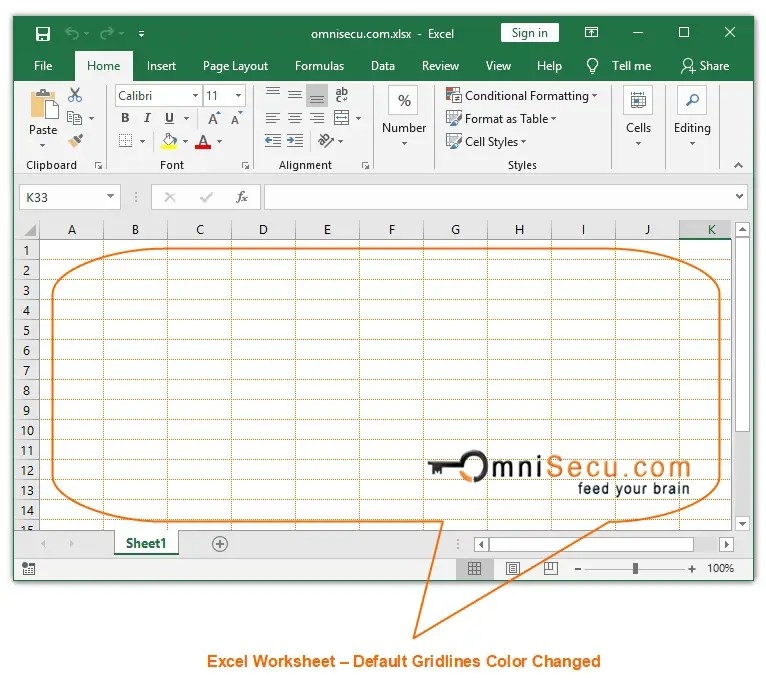Click the Cut scissors icon
The image size is (766, 680).
[x=75, y=96]
